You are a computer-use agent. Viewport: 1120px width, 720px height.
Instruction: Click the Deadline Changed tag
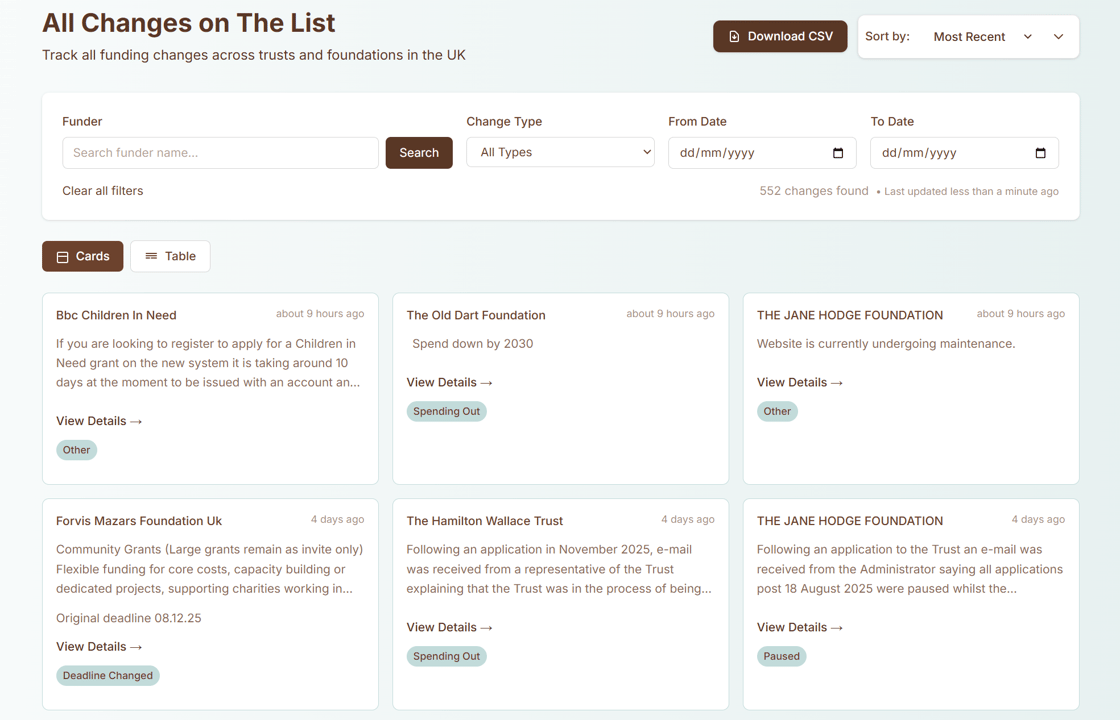[x=108, y=676]
